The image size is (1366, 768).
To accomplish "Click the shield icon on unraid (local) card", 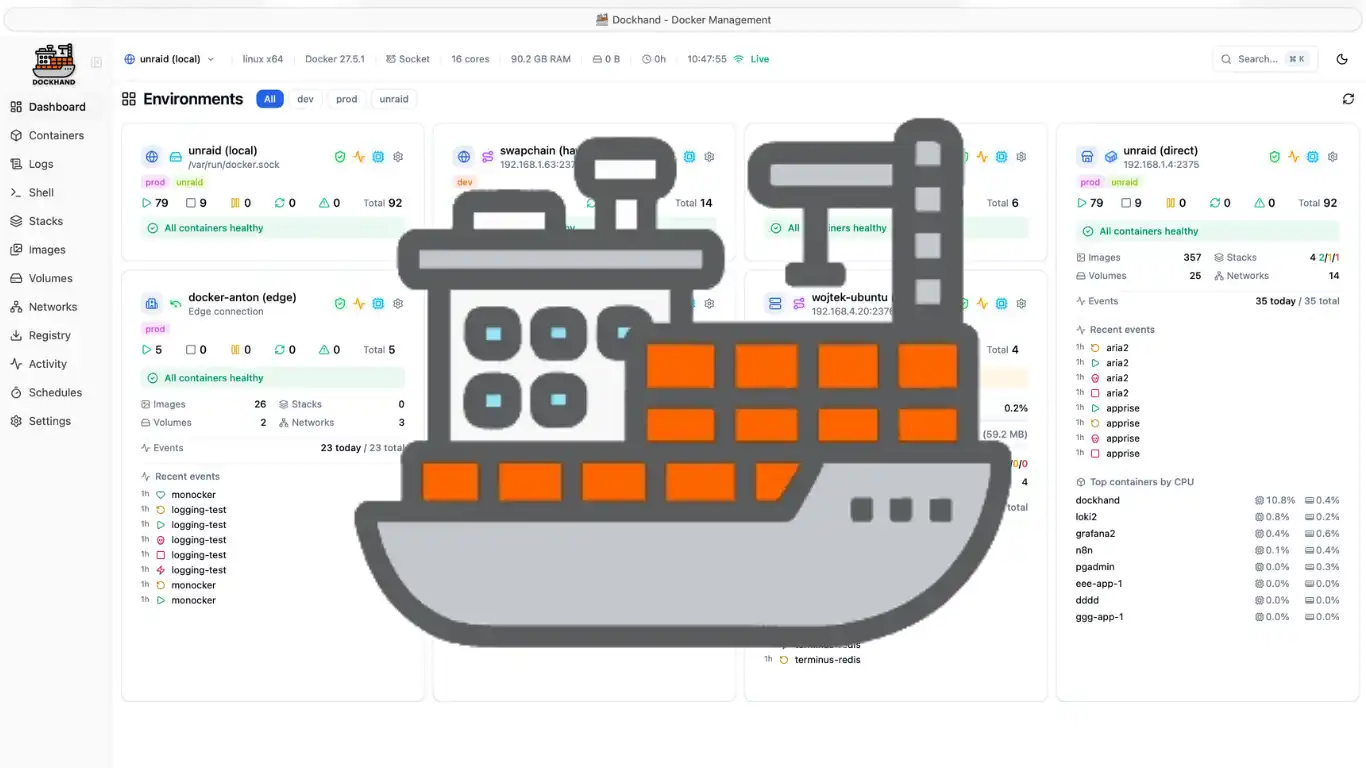I will (x=340, y=157).
